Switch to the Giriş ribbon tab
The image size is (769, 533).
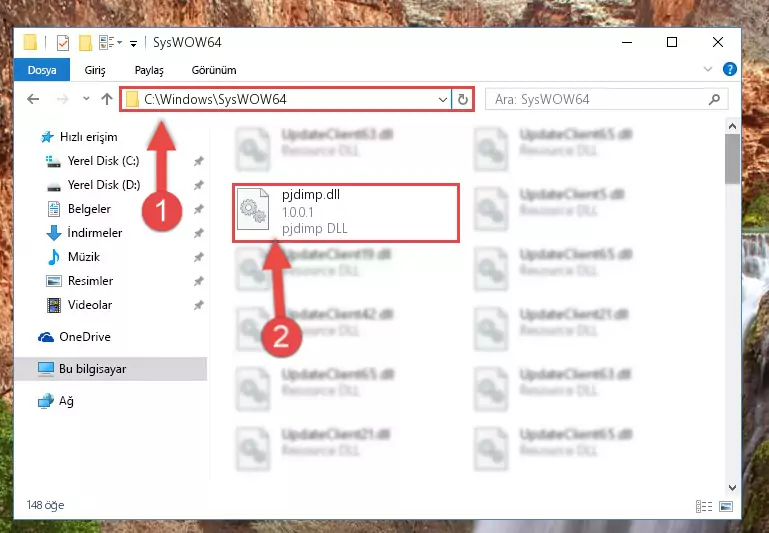pos(95,70)
